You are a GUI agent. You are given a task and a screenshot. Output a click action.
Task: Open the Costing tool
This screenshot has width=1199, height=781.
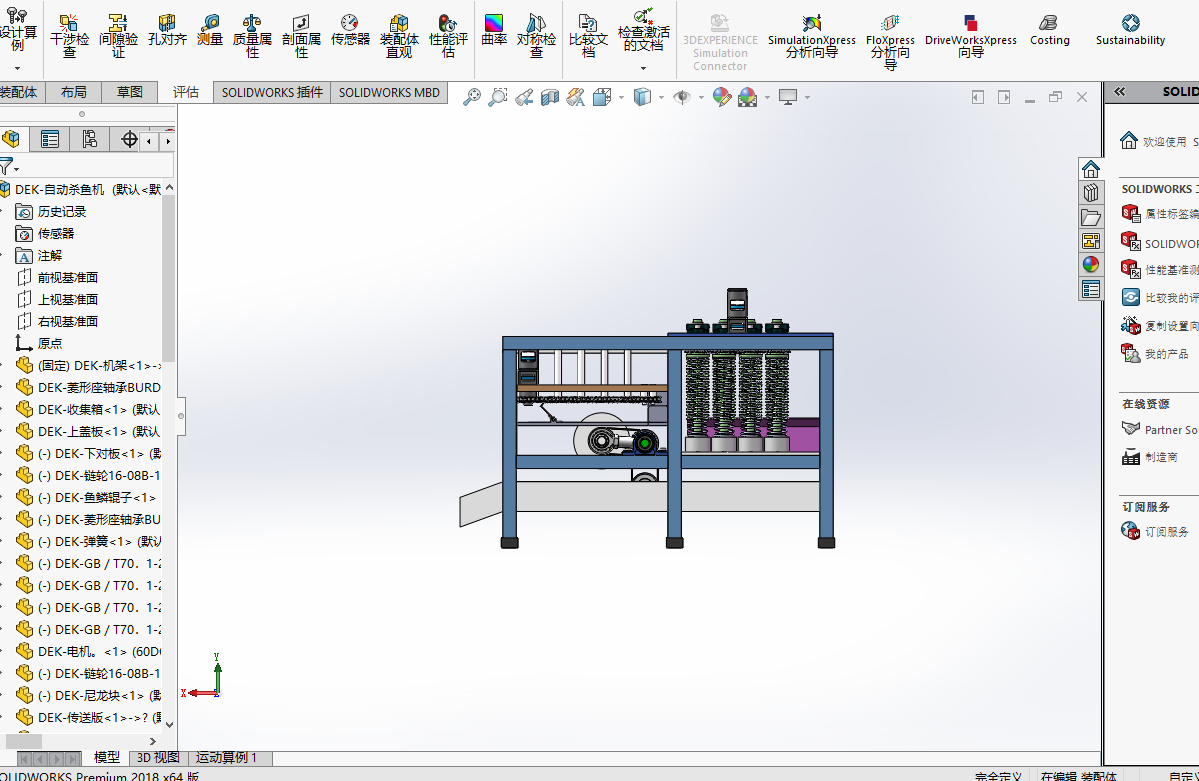[1049, 31]
